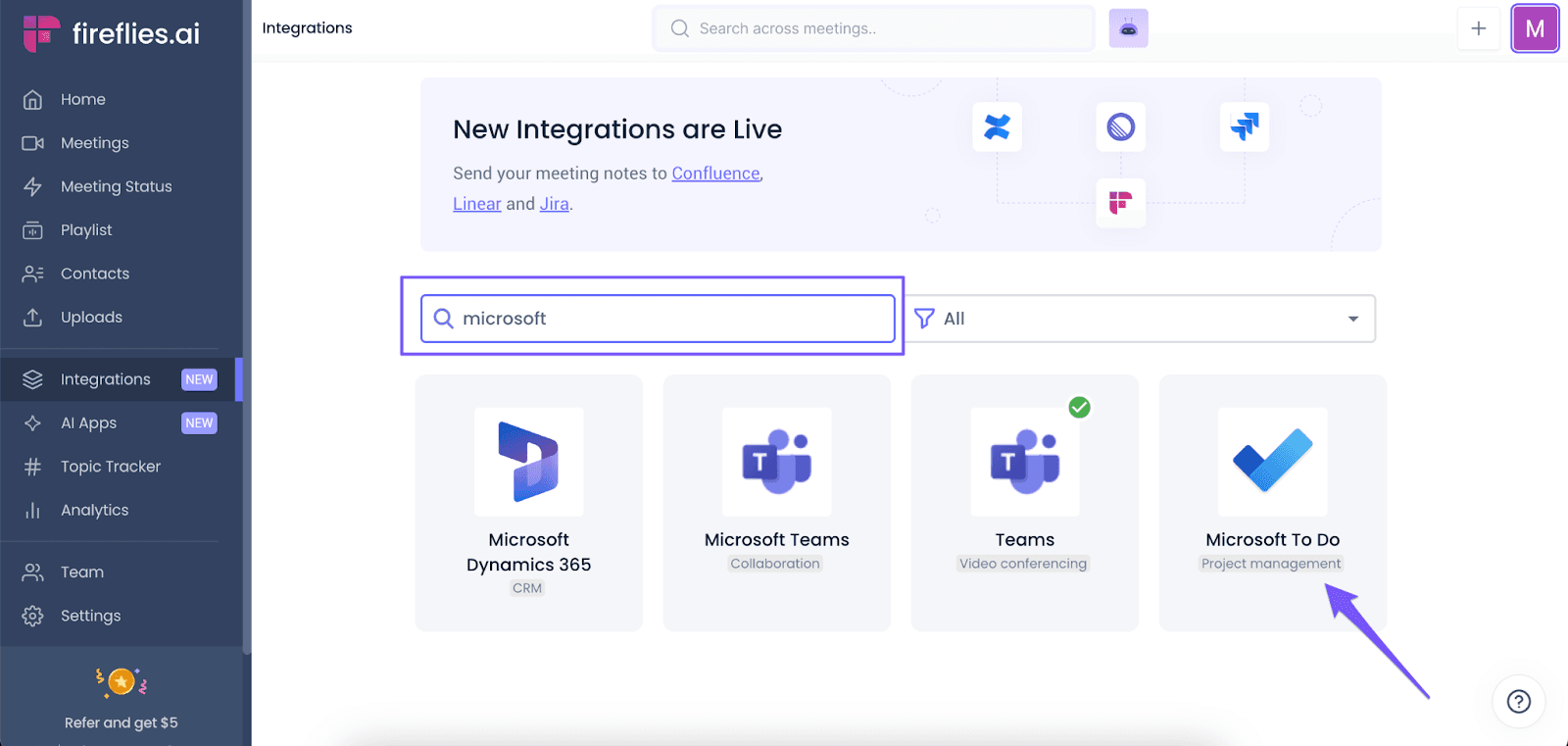Click the green connected checkmark on Teams
The height and width of the screenshot is (746, 1568).
pos(1079,407)
